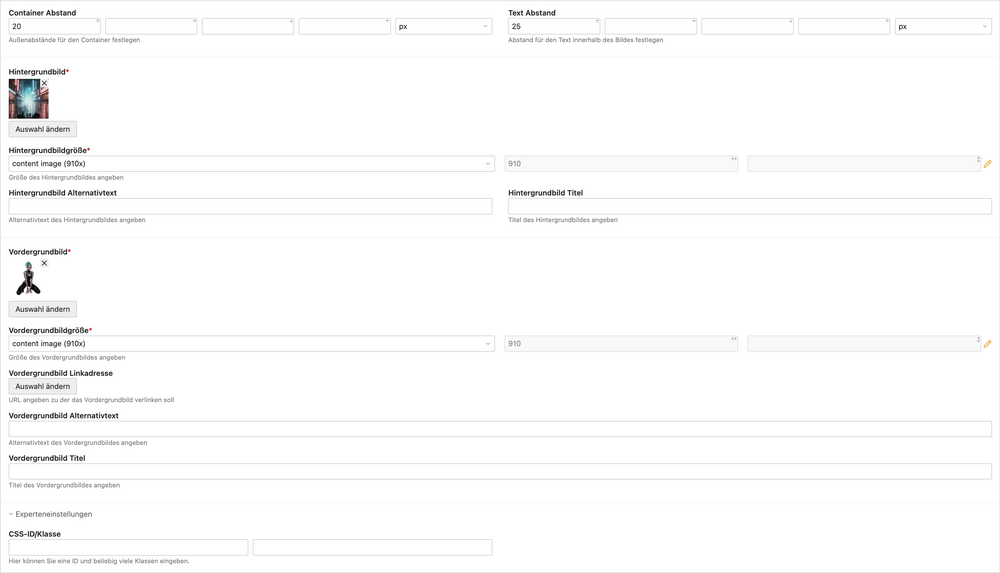Open the Hintergrundbildgröße size dropdown
This screenshot has width=1000, height=573.
tap(251, 164)
